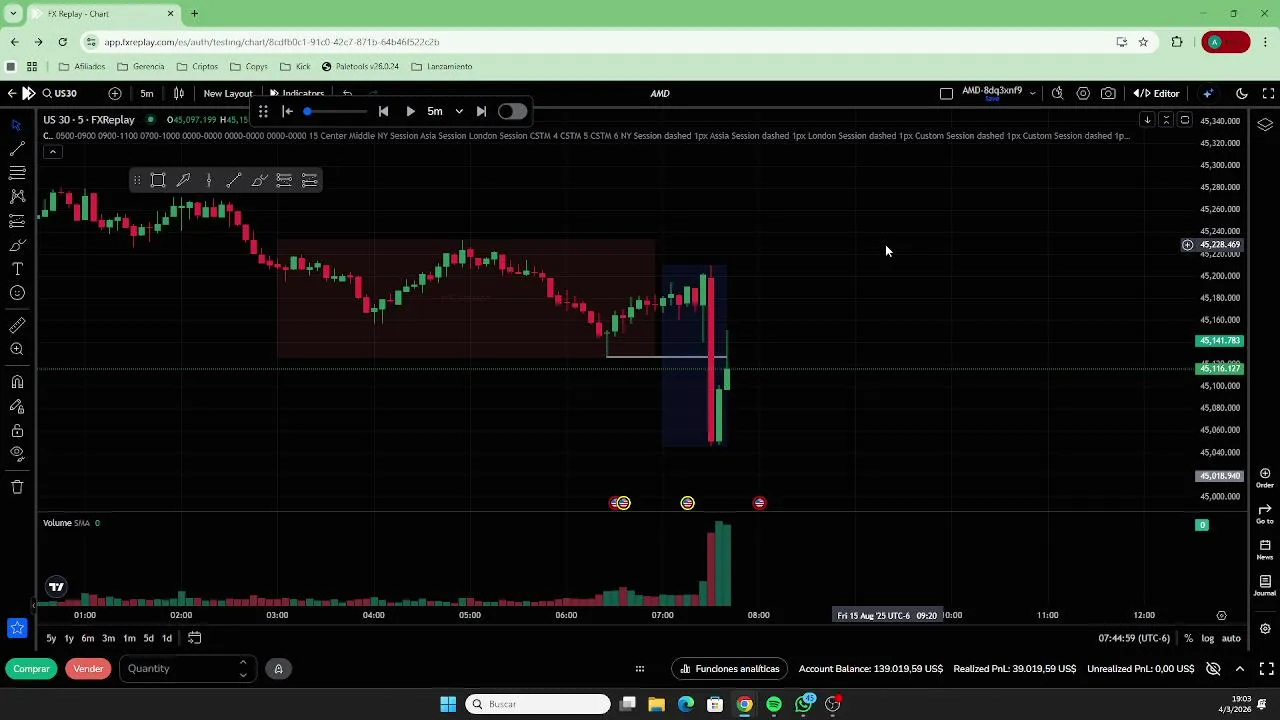
Task: Click the long position tool in favorites bar
Action: [x=284, y=180]
